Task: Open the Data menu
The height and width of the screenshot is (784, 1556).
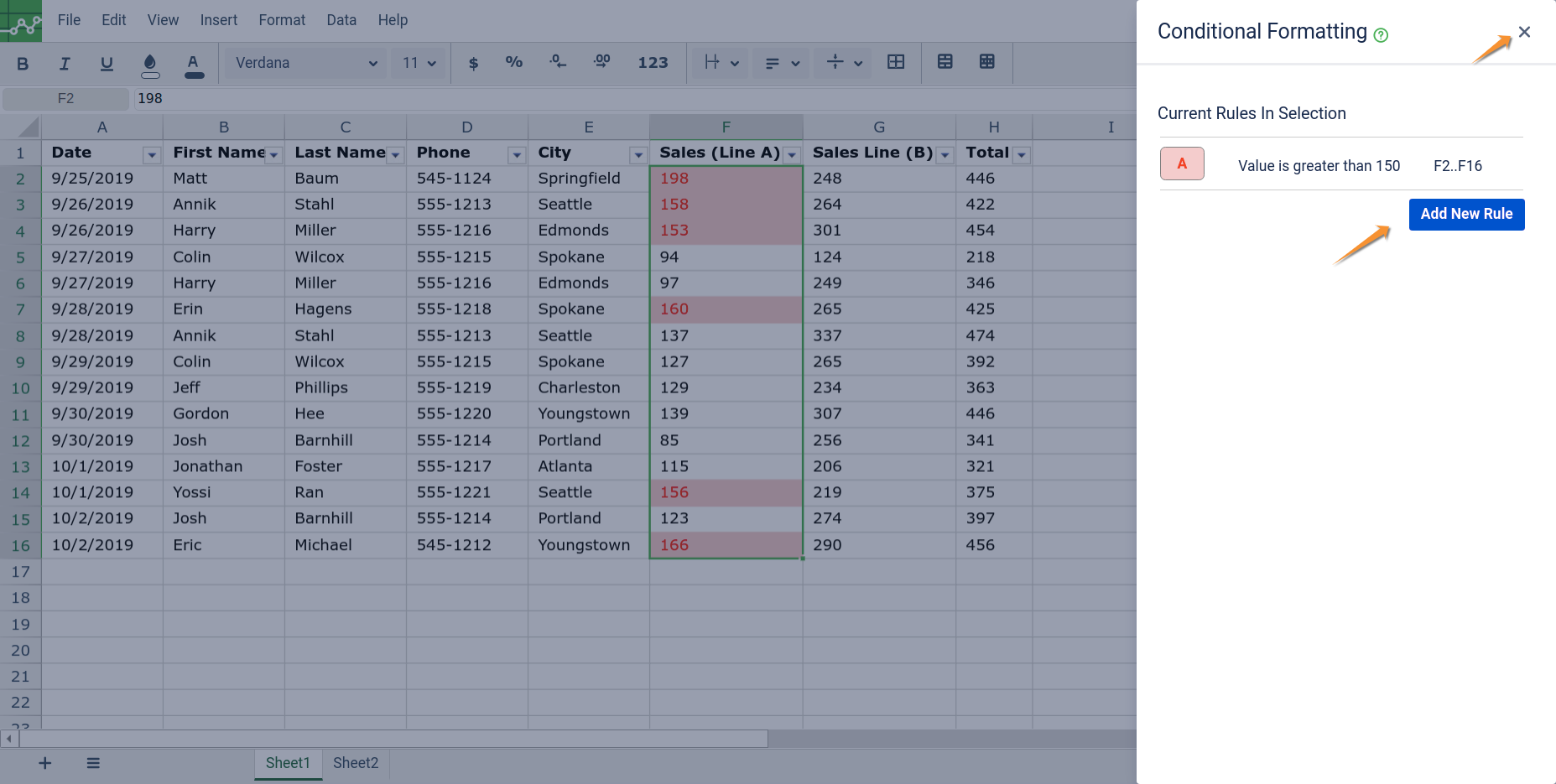Action: pyautogui.click(x=341, y=20)
